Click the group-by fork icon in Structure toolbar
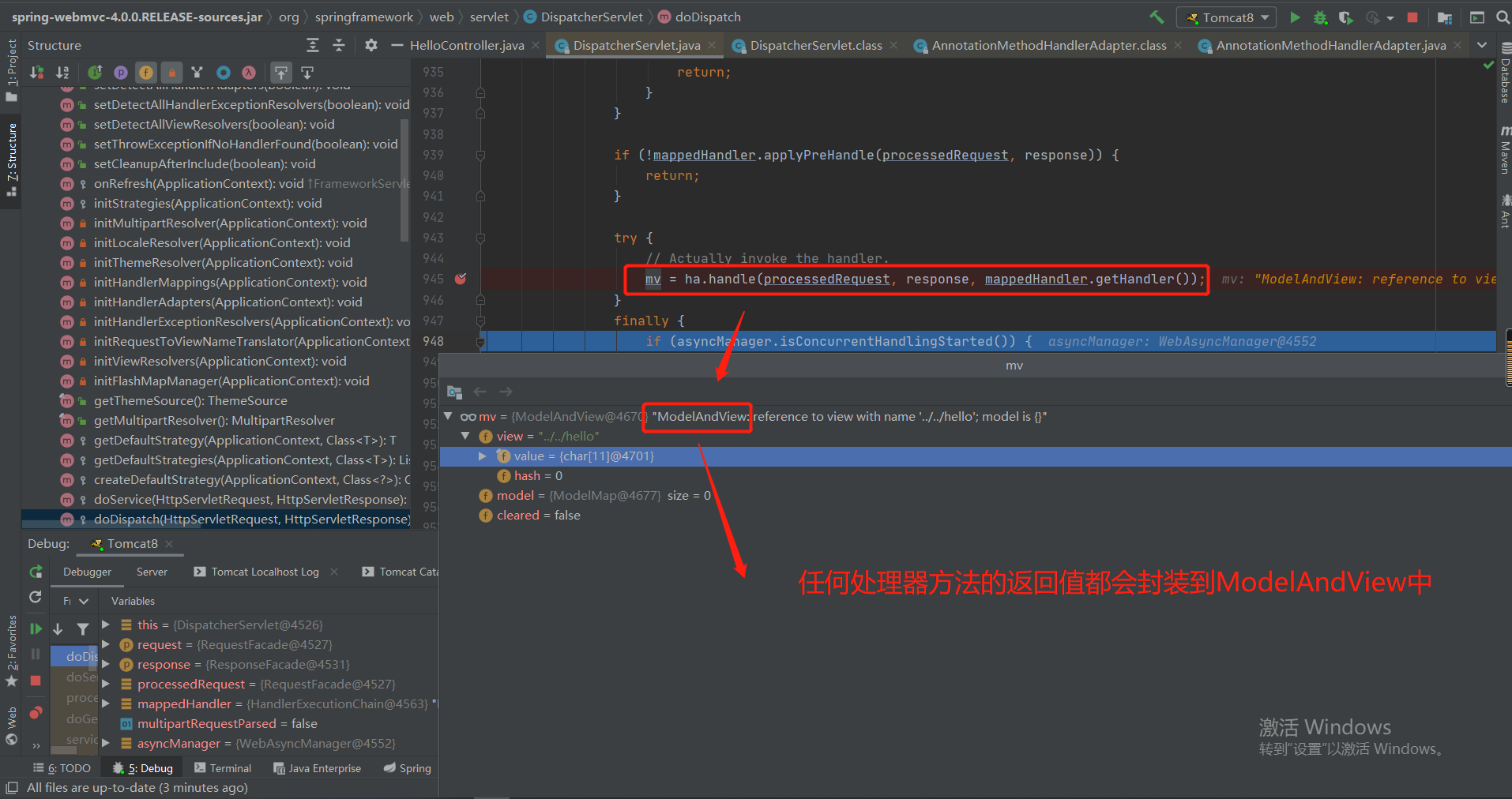1512x799 pixels. pos(197,73)
